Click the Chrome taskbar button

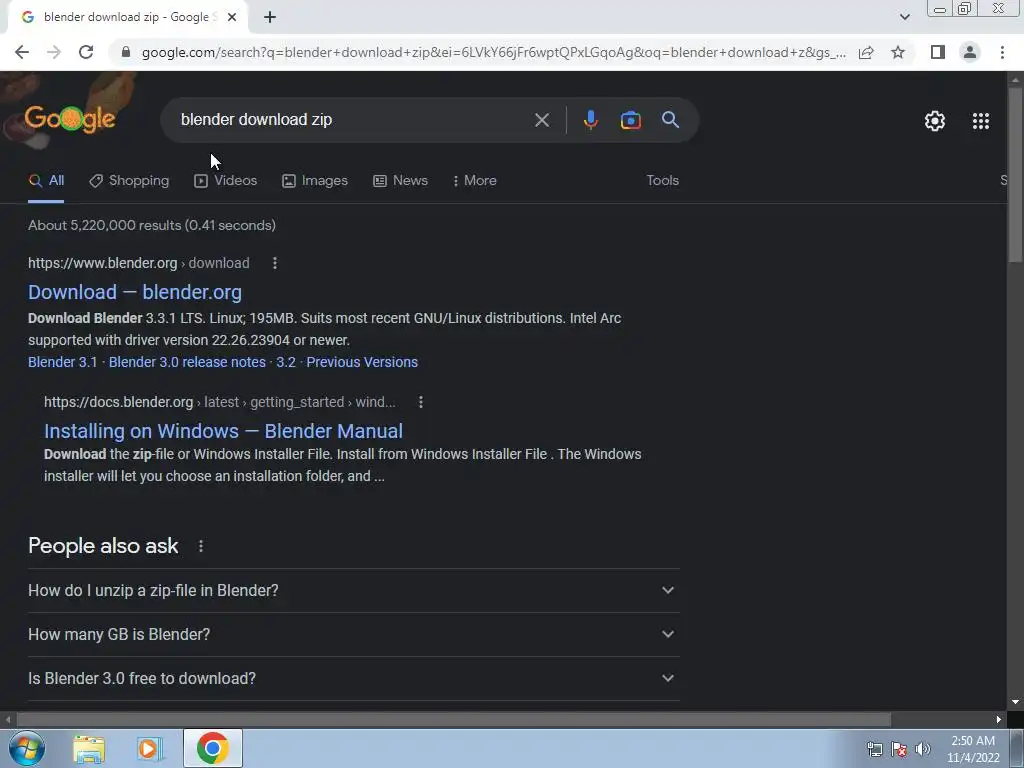(213, 748)
